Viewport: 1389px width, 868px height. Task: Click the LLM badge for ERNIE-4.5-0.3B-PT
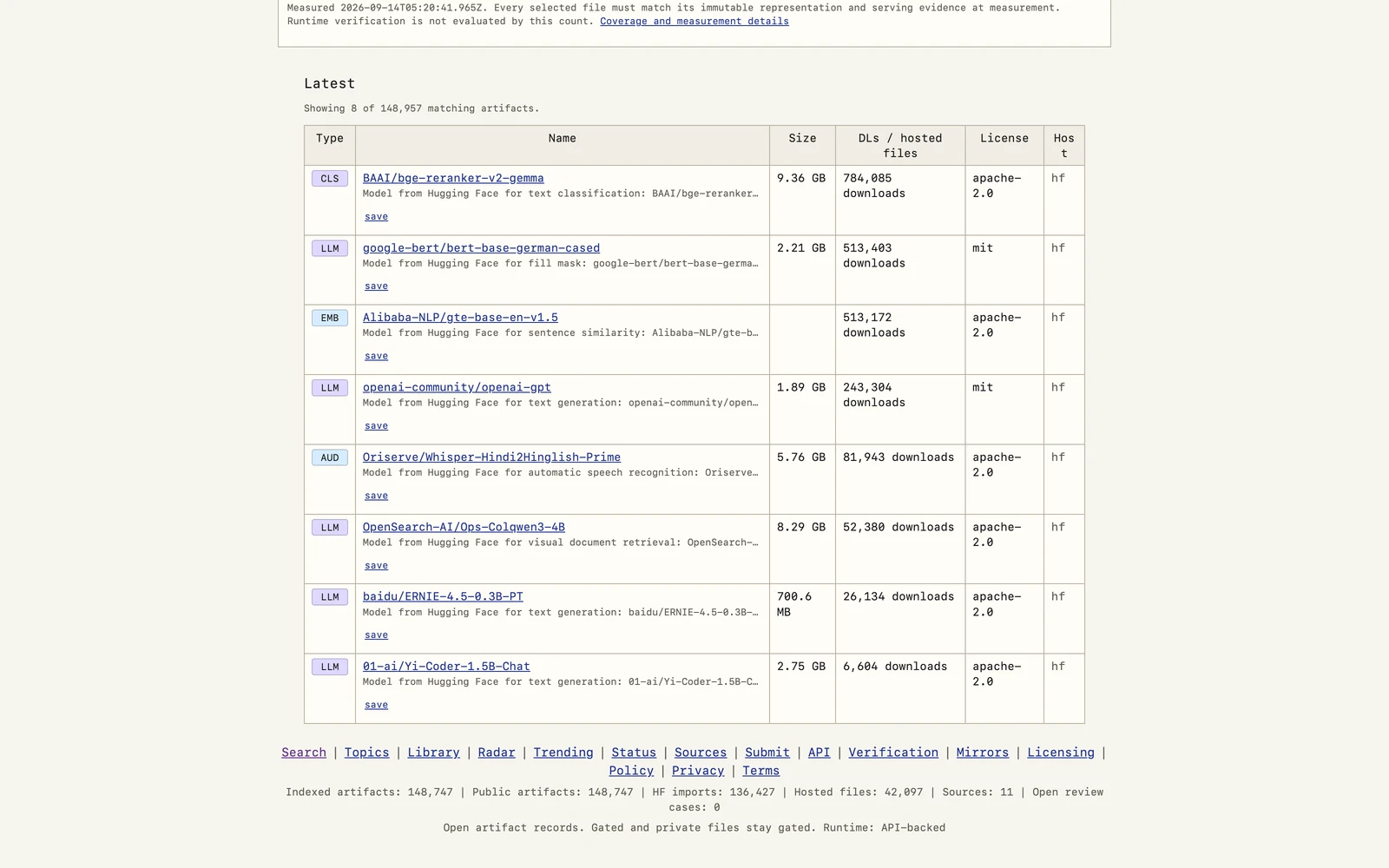(330, 597)
